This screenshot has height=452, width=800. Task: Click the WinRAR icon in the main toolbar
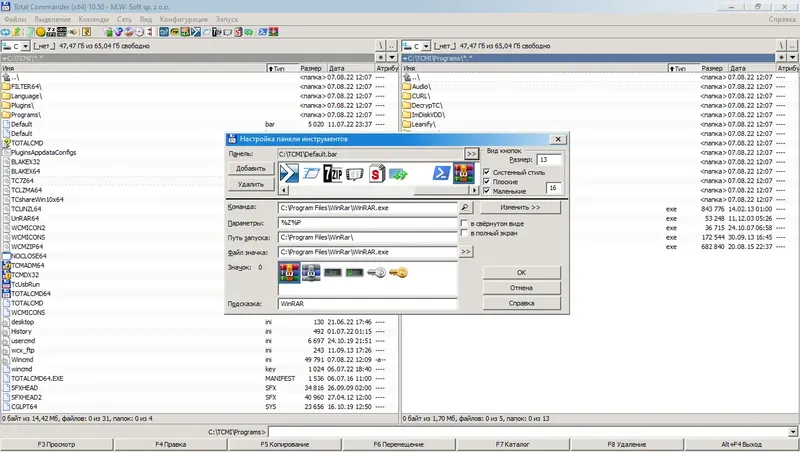pos(273,32)
